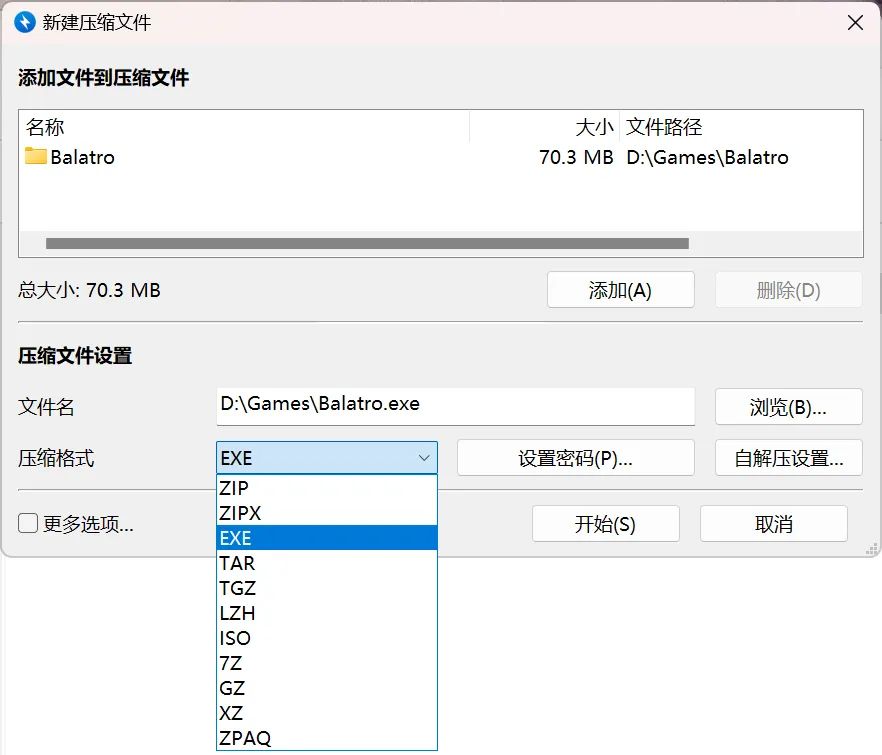Image resolution: width=882 pixels, height=755 pixels.
Task: Start compression with 开始(S) button
Action: [x=605, y=524]
